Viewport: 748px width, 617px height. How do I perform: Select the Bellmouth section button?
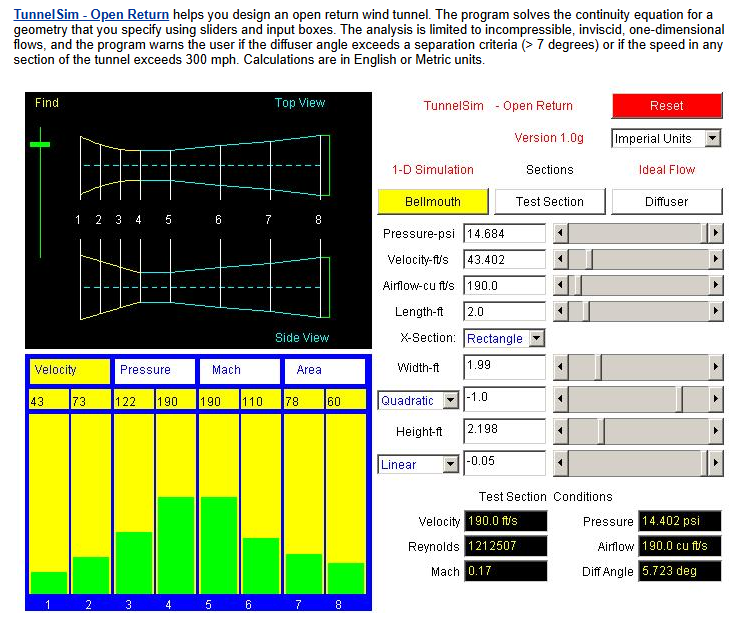pyautogui.click(x=433, y=201)
